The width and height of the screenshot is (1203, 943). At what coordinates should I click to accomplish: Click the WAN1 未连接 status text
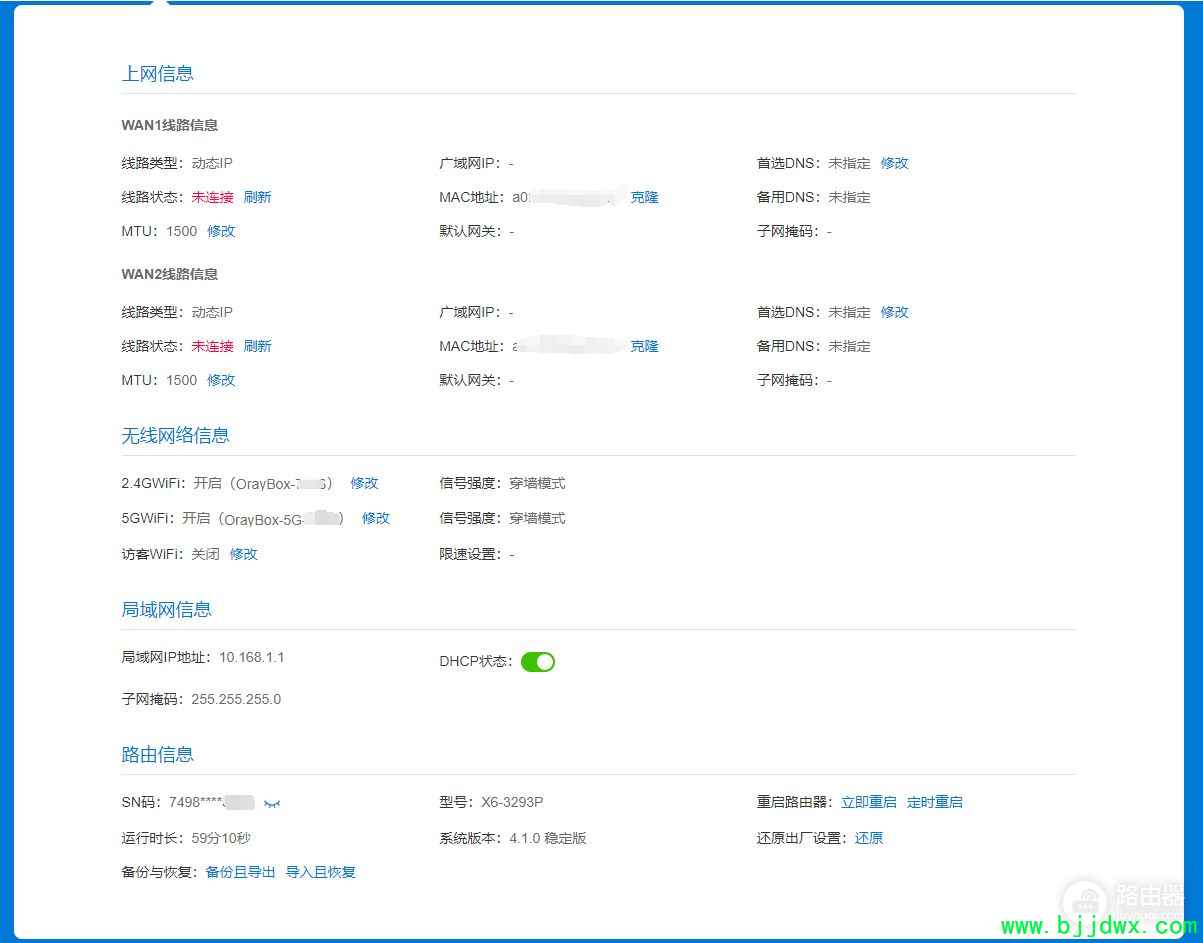(x=212, y=197)
